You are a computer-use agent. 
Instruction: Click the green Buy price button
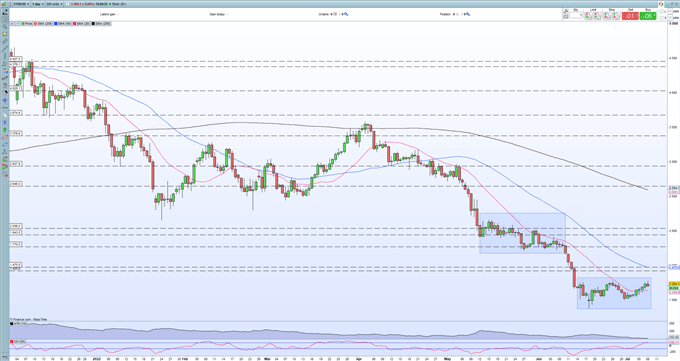(648, 16)
